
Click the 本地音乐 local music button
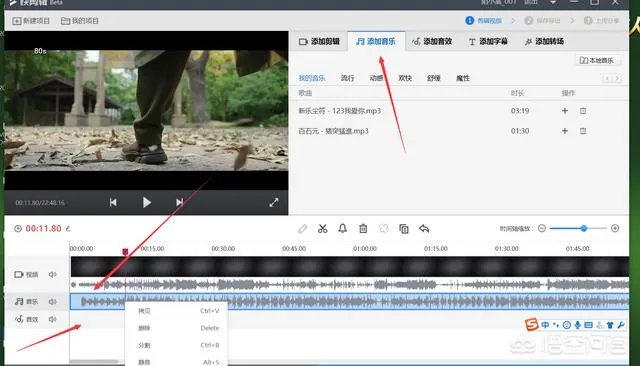coord(597,60)
